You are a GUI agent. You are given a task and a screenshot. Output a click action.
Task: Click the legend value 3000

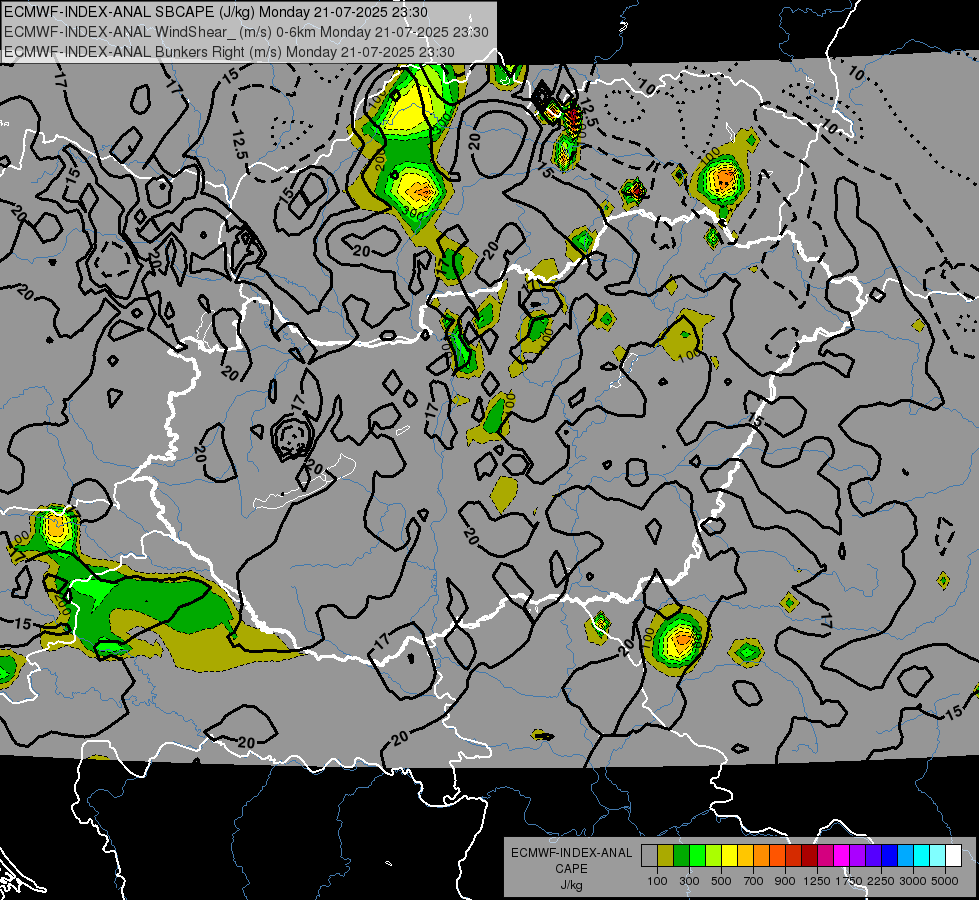913,881
